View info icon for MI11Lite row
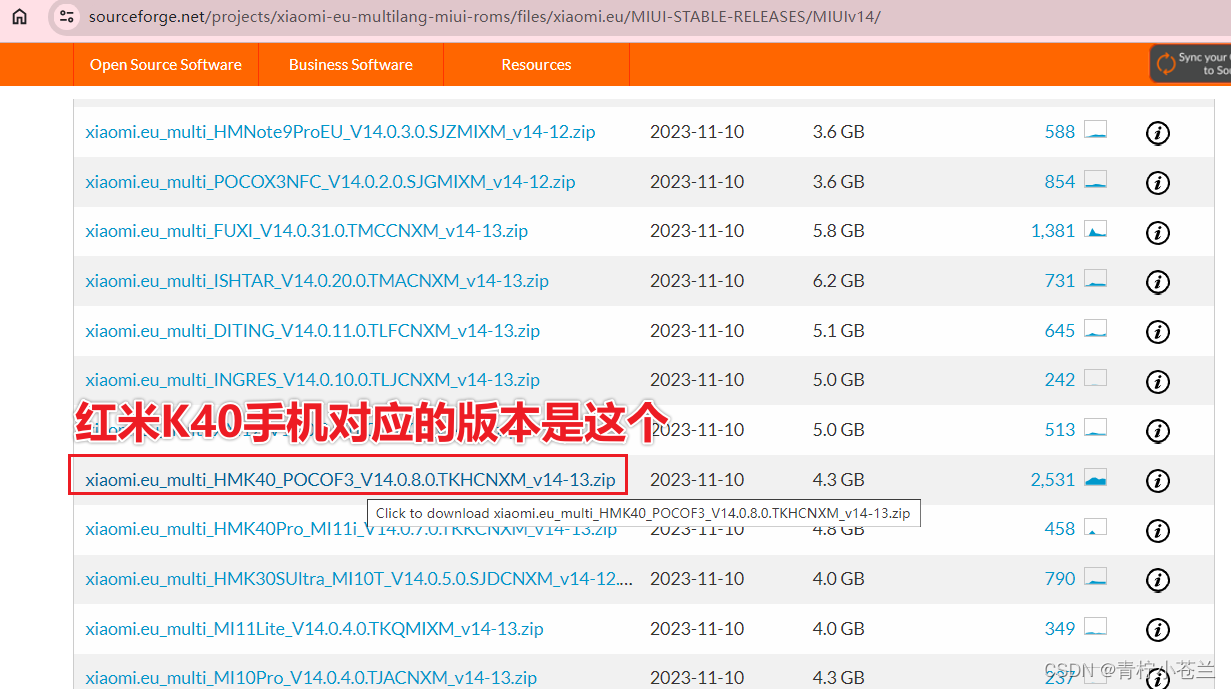This screenshot has width=1231, height=689. (x=1157, y=630)
